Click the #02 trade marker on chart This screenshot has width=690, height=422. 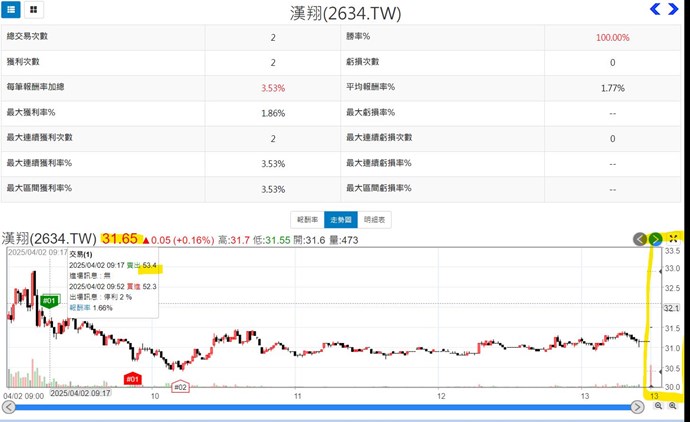point(180,387)
